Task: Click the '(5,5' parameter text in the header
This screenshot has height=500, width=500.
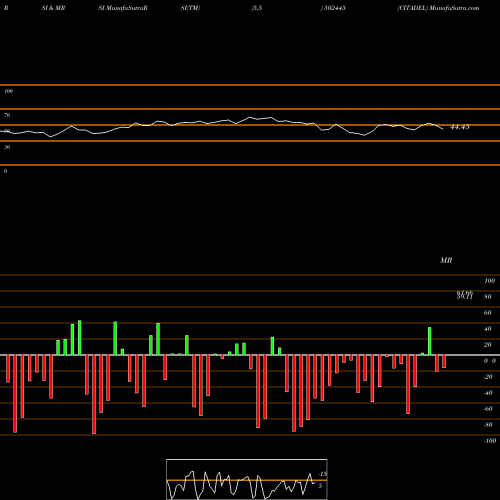Action: [257, 8]
